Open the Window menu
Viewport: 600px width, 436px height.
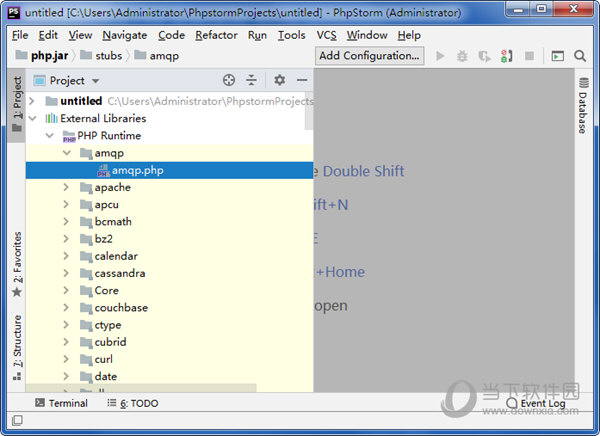click(367, 35)
